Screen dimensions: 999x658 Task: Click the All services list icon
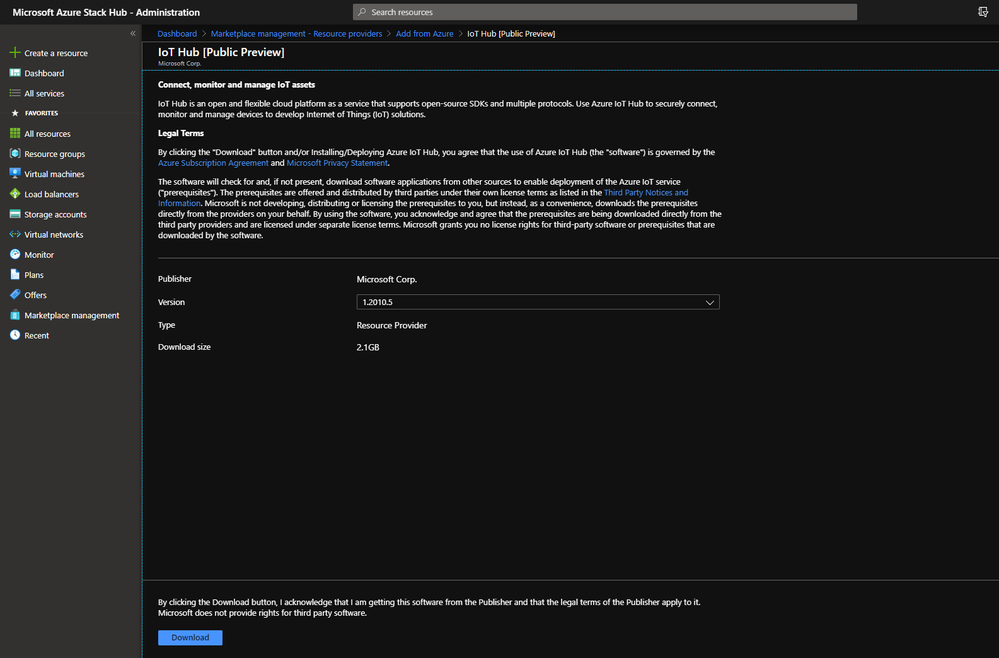[x=15, y=93]
